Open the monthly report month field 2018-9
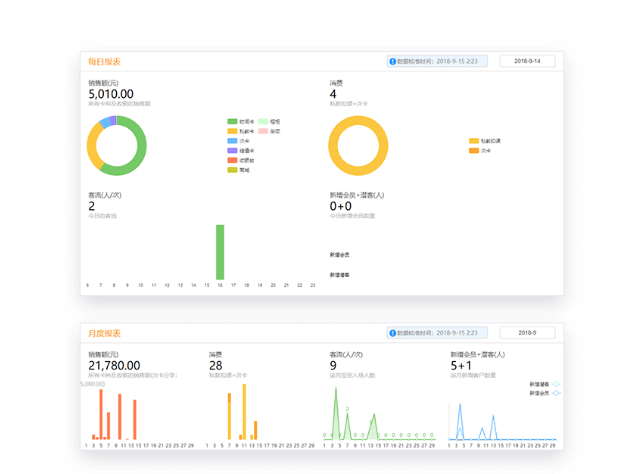 527,332
